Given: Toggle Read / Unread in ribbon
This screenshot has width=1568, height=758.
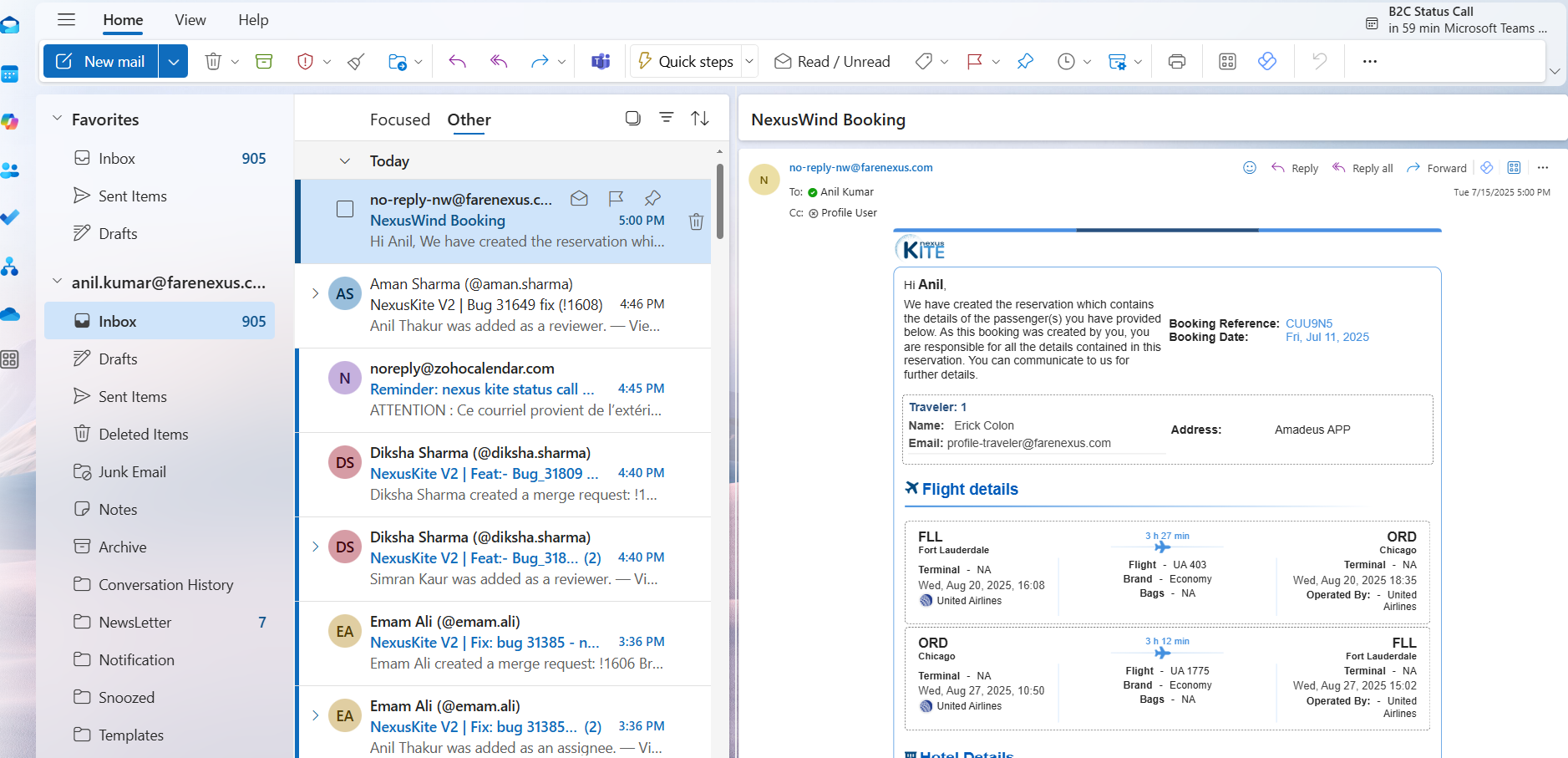Looking at the screenshot, I should (x=832, y=61).
